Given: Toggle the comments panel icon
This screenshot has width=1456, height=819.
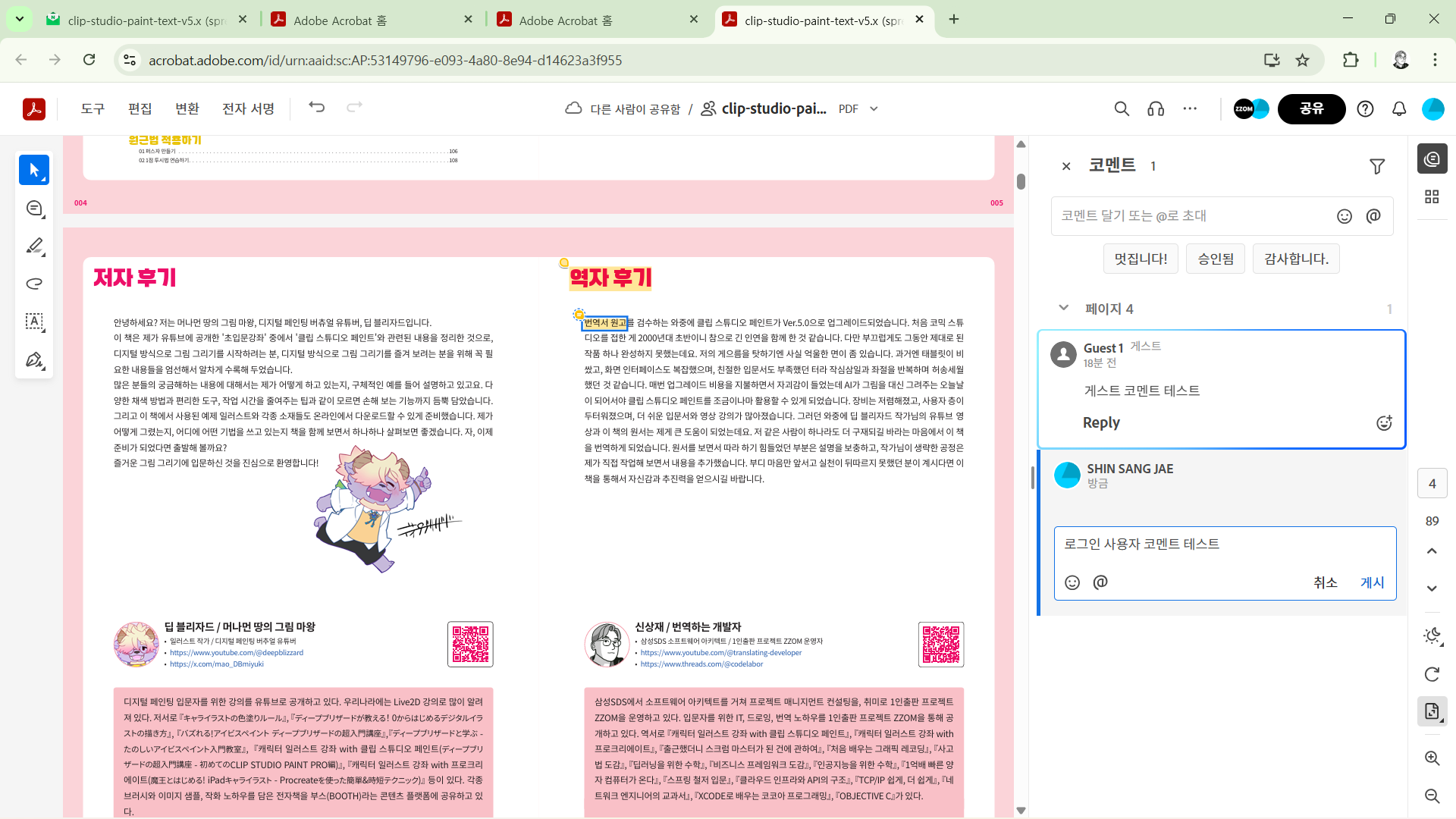Looking at the screenshot, I should point(1432,159).
